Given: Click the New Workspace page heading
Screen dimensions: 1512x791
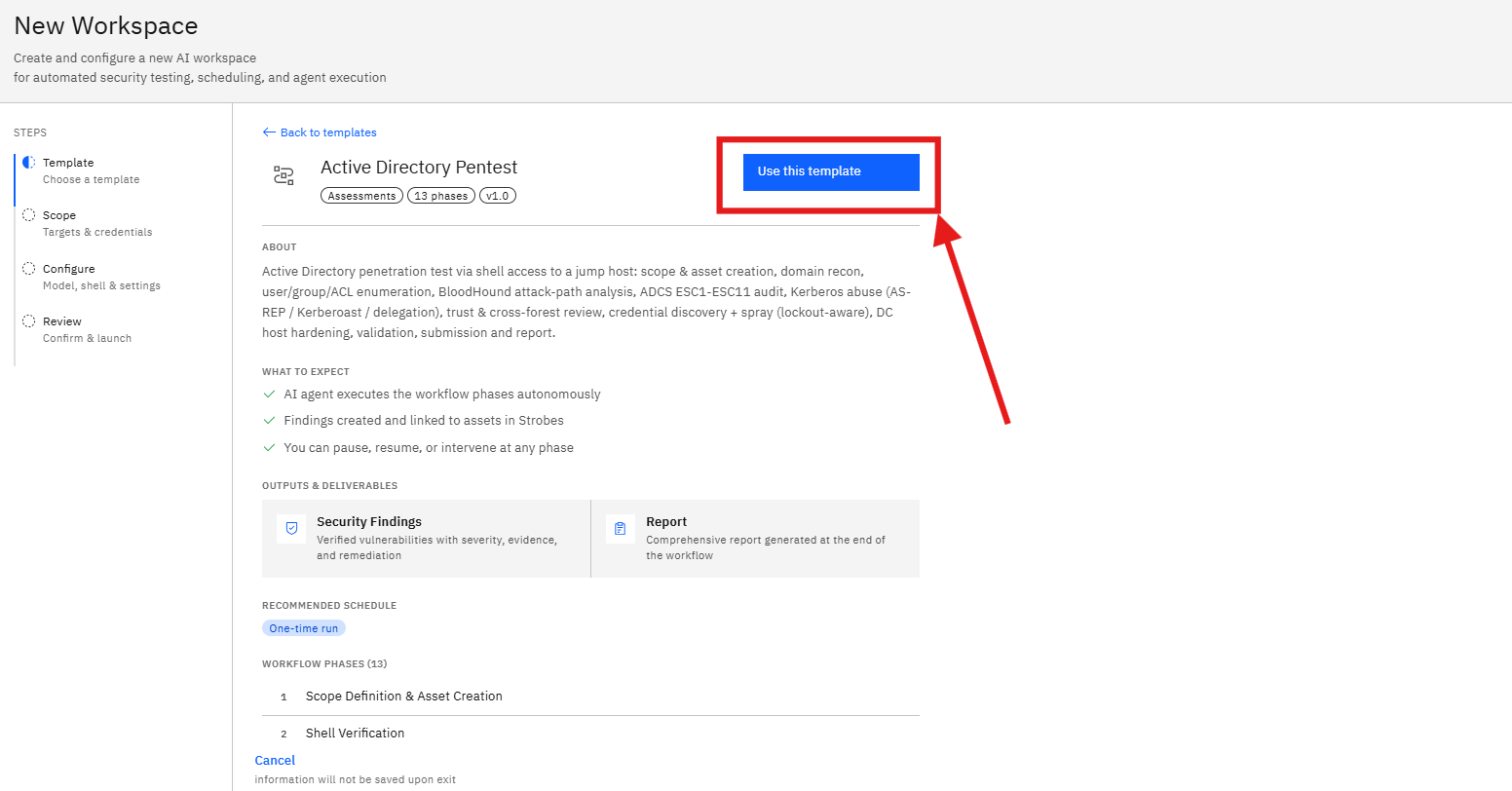Looking at the screenshot, I should pyautogui.click(x=106, y=26).
